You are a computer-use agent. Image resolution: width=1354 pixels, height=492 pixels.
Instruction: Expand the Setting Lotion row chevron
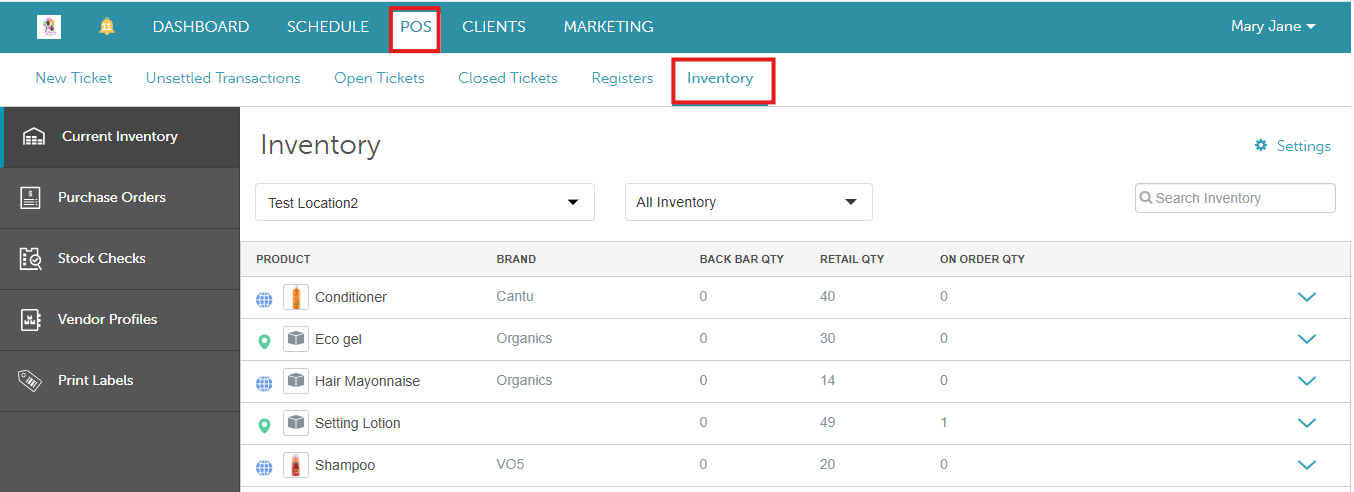(1306, 423)
